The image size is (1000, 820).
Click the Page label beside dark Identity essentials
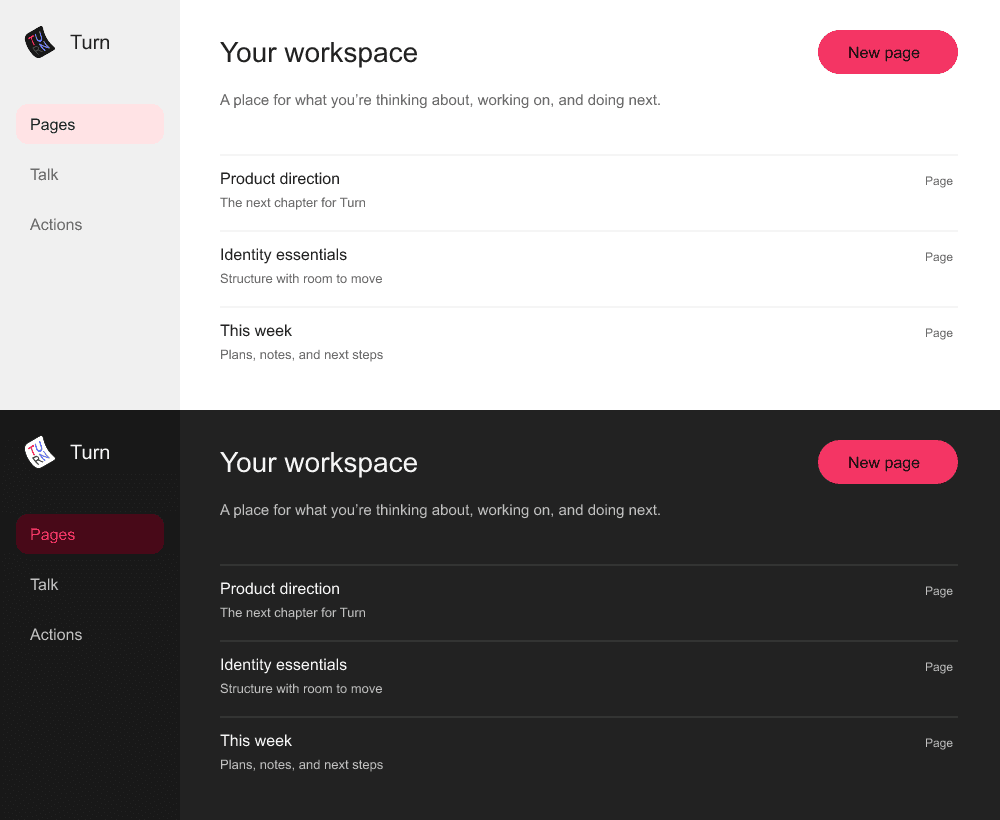pos(939,667)
